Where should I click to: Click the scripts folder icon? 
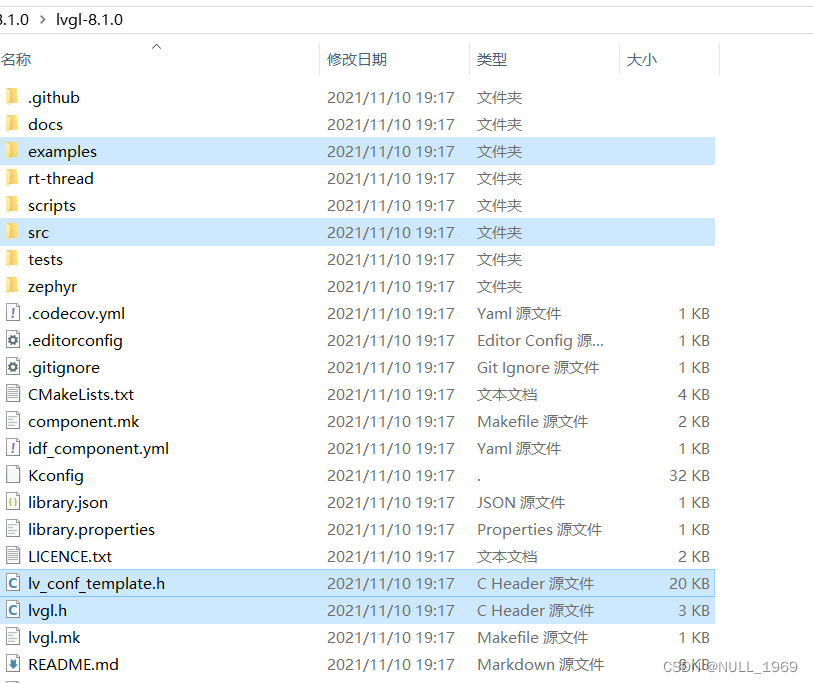tap(12, 205)
